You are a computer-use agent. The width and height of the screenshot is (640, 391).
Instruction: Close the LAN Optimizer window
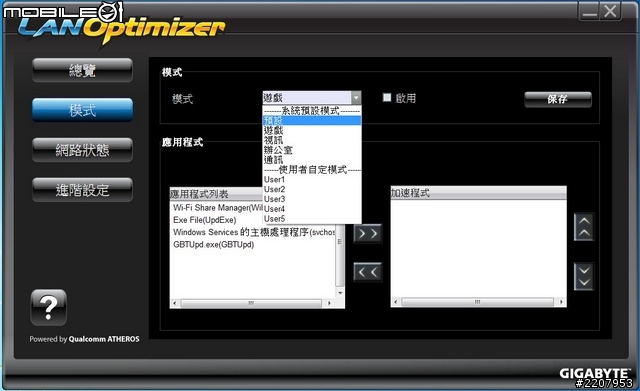(610, 11)
